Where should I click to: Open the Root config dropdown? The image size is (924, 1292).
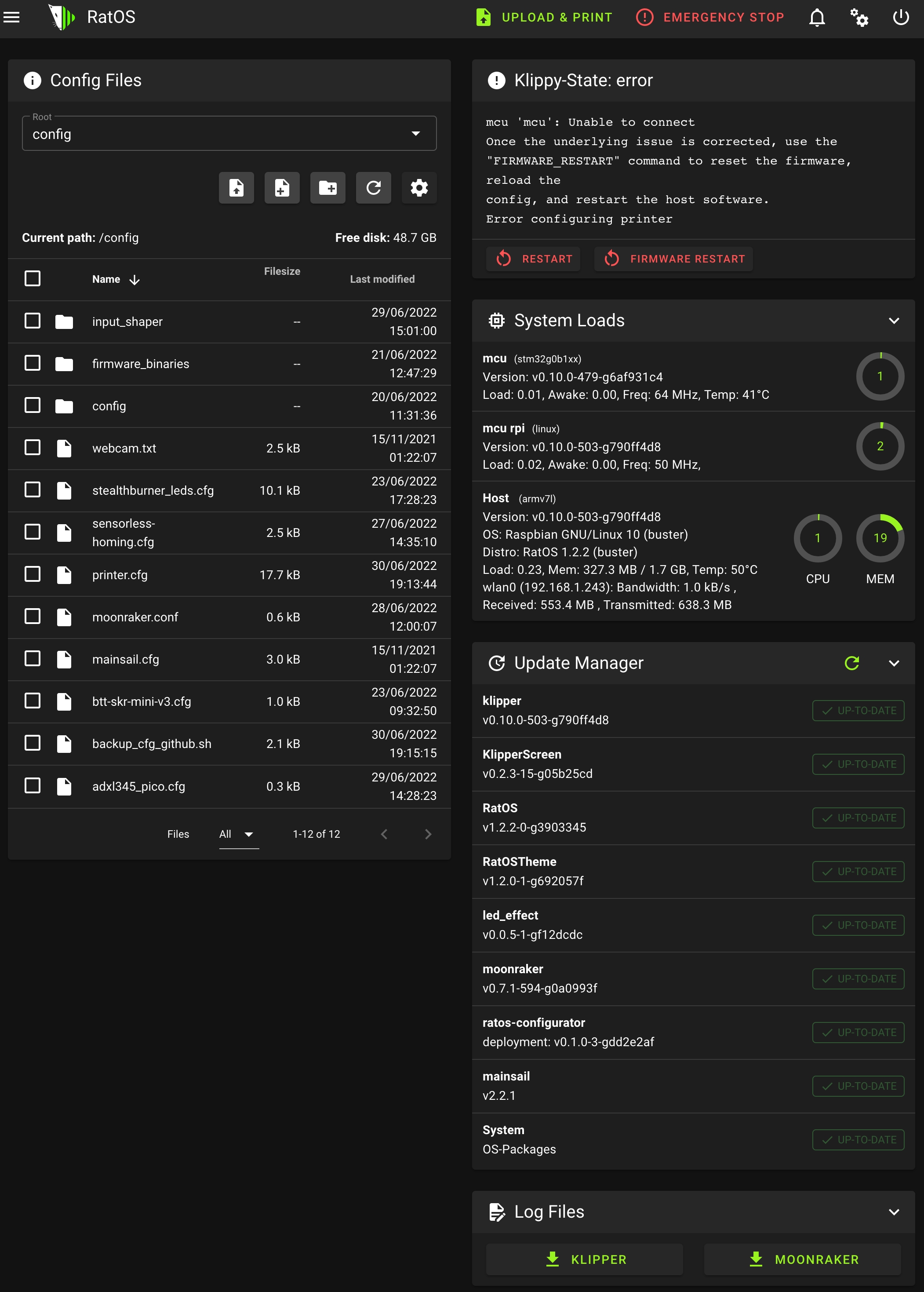229,134
